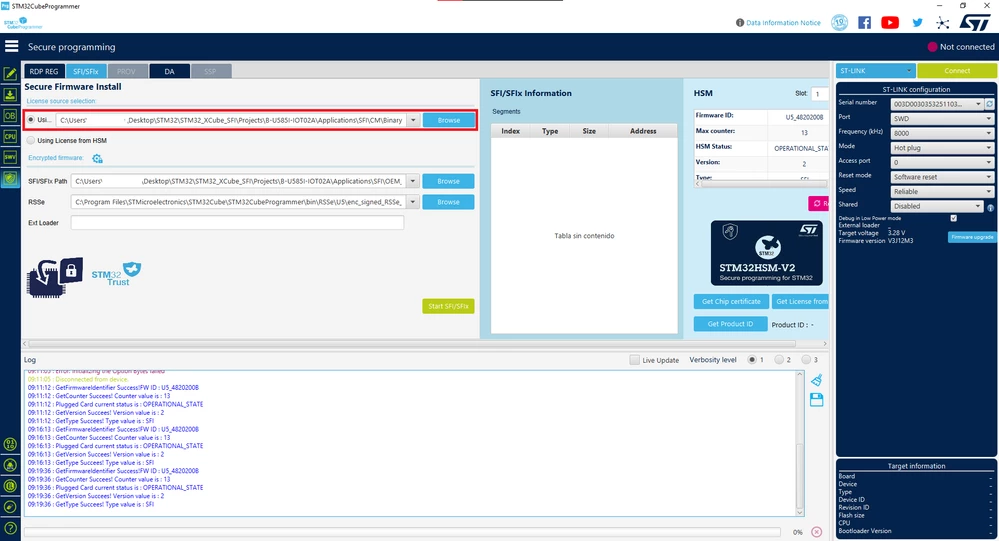This screenshot has width=999, height=541.
Task: Open the OB option bytes panel
Action: (x=10, y=116)
